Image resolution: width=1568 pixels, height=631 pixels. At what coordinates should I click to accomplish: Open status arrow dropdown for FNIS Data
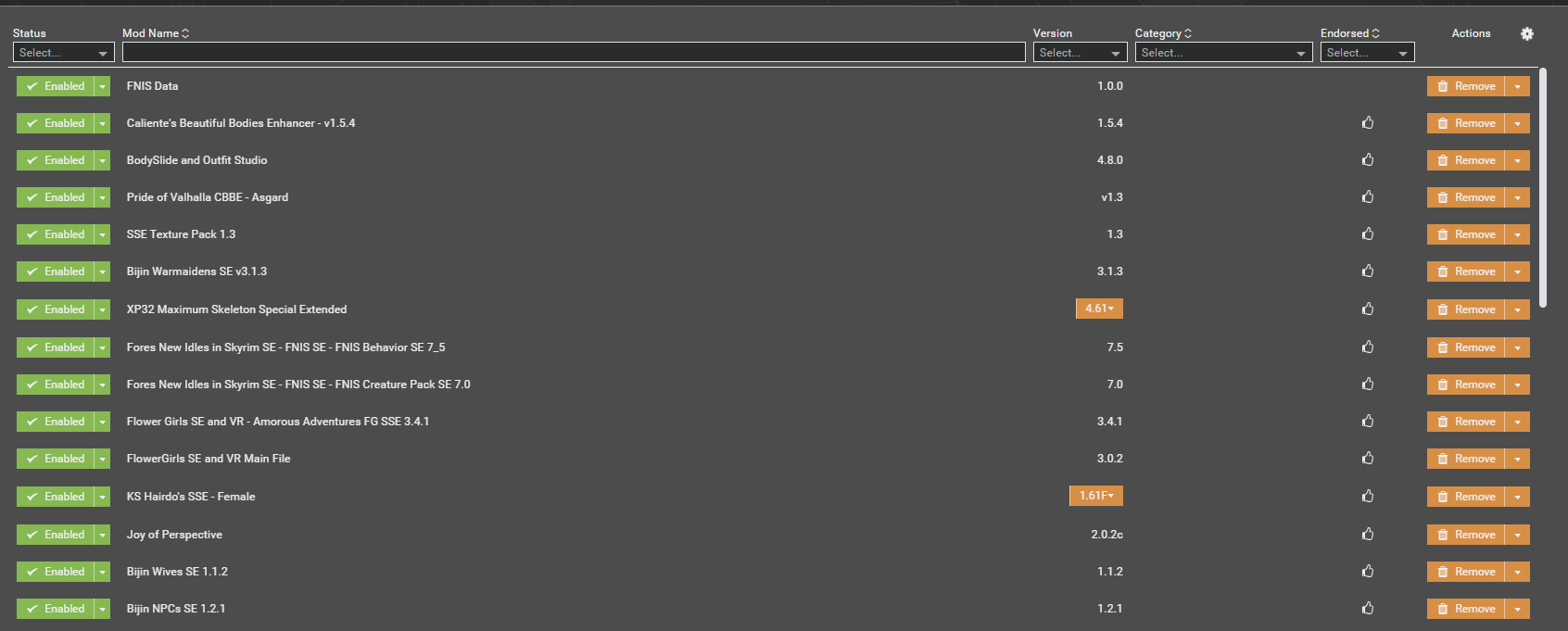[x=102, y=86]
